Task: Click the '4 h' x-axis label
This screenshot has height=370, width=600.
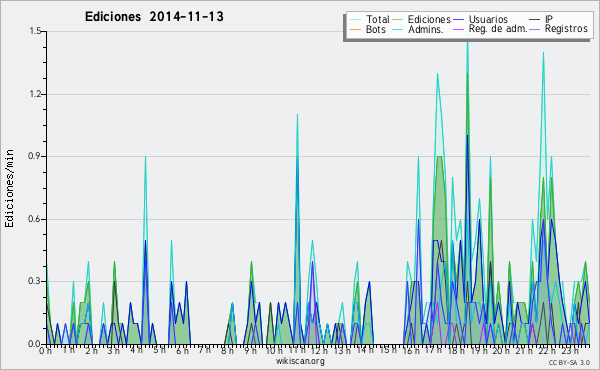Action: pyautogui.click(x=136, y=350)
